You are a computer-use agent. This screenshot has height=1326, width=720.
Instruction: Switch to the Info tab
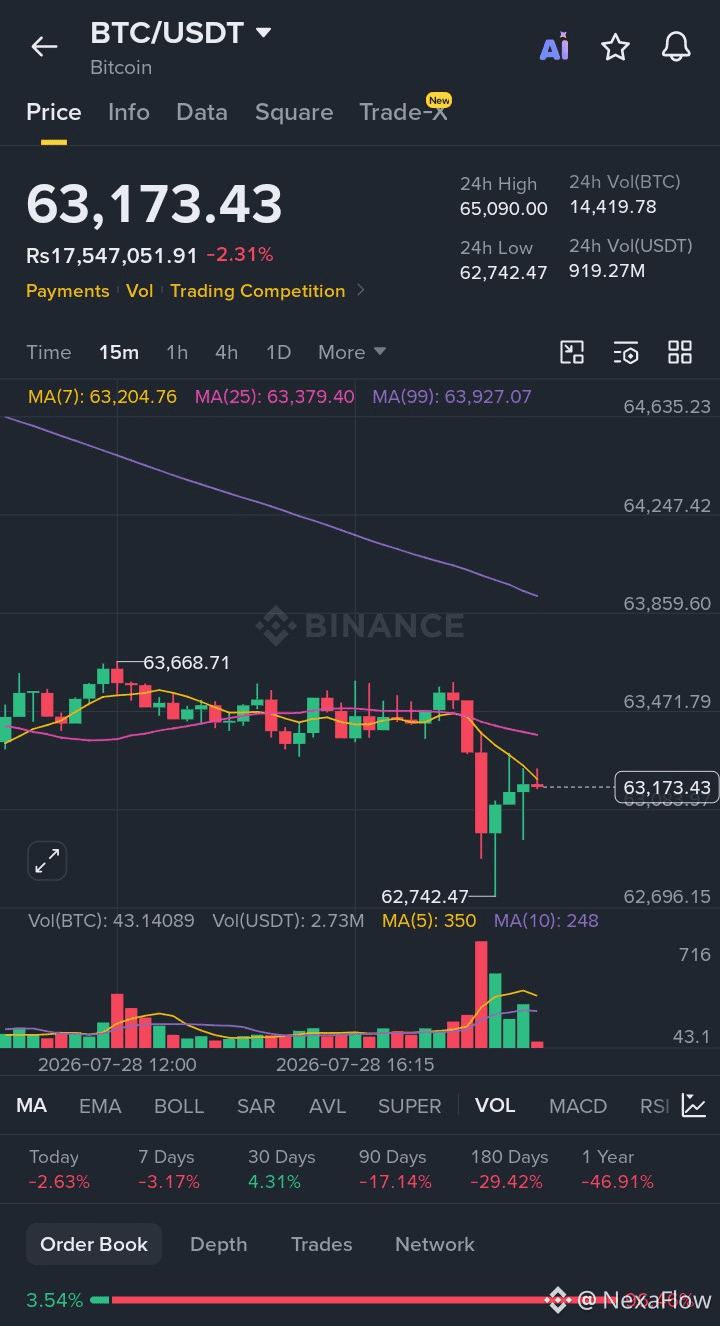click(x=129, y=112)
